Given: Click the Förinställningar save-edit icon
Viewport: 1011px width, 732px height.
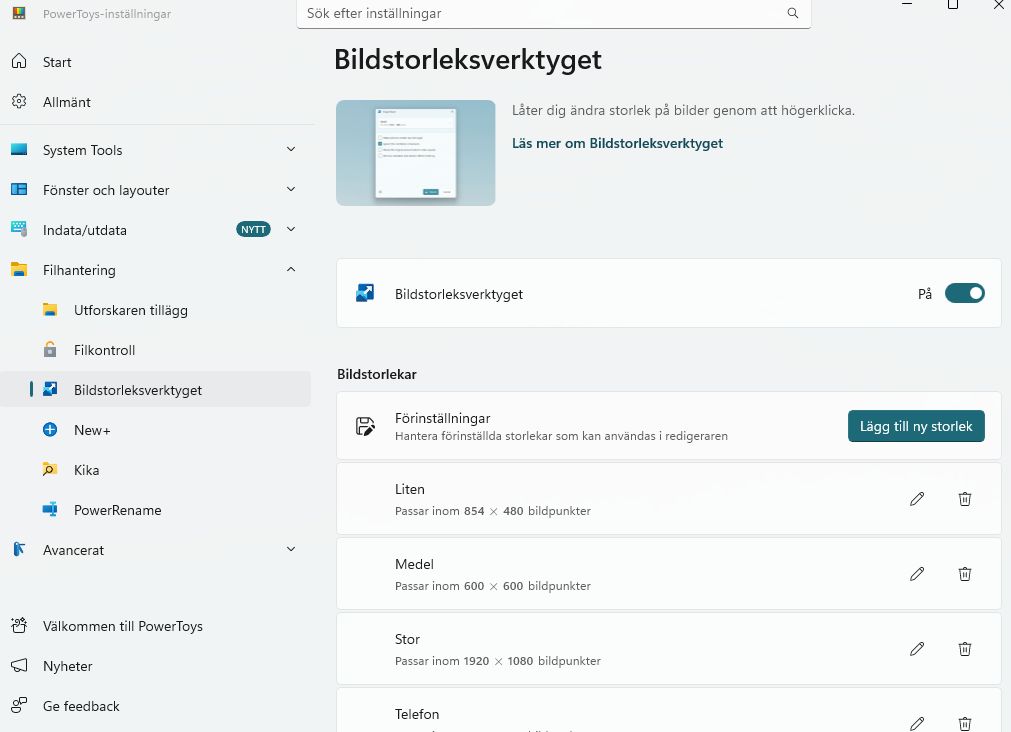Looking at the screenshot, I should (x=365, y=426).
